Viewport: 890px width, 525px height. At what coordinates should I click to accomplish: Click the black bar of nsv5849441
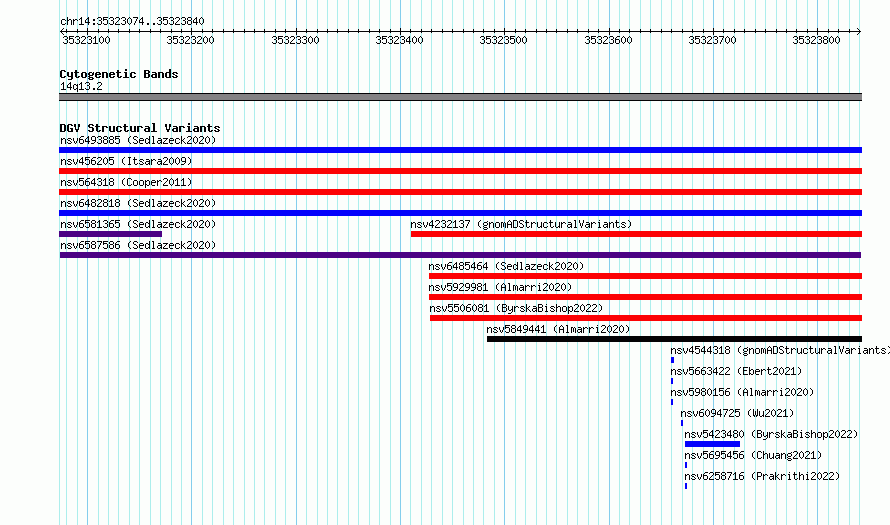674,339
